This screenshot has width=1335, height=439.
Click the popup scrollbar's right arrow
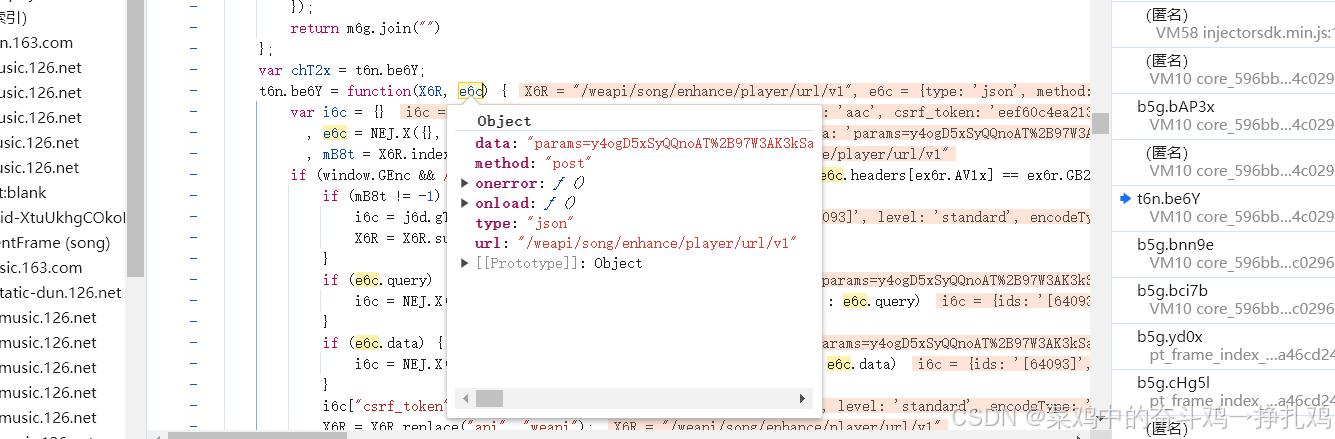(x=802, y=398)
